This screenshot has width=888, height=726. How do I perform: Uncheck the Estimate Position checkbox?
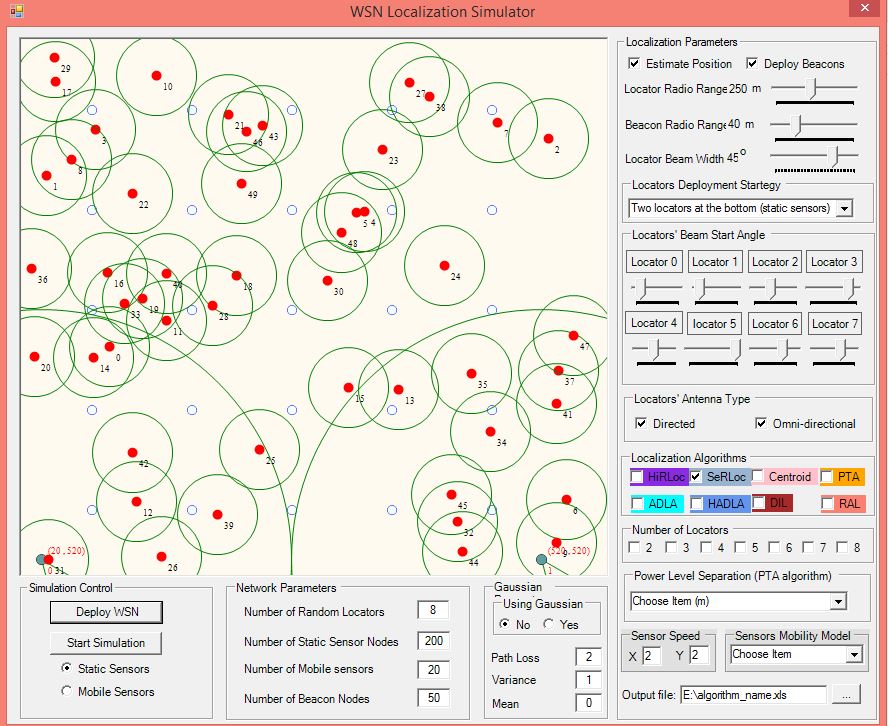click(x=634, y=64)
